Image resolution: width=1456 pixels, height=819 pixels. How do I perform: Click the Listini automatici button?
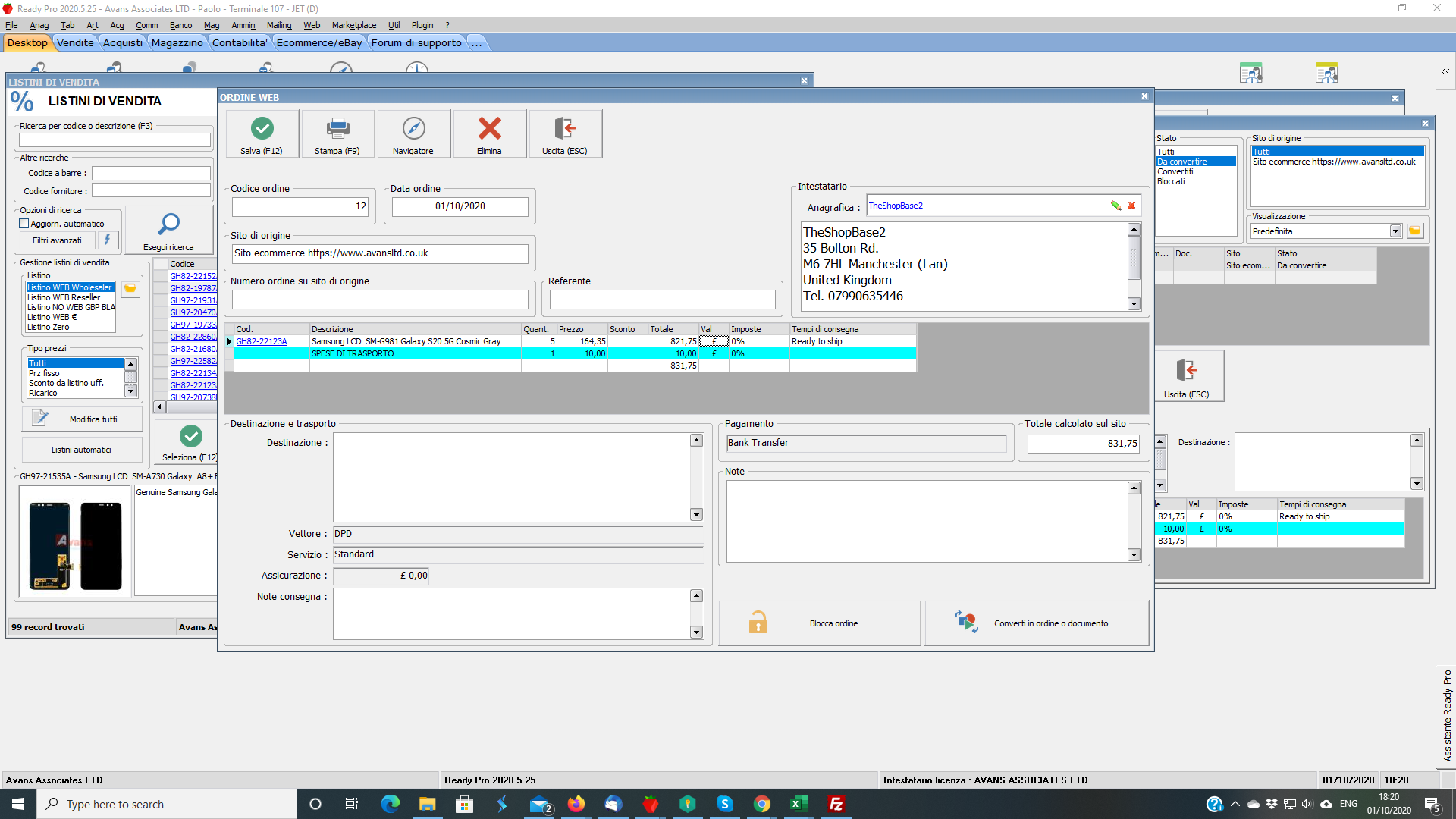pos(82,450)
